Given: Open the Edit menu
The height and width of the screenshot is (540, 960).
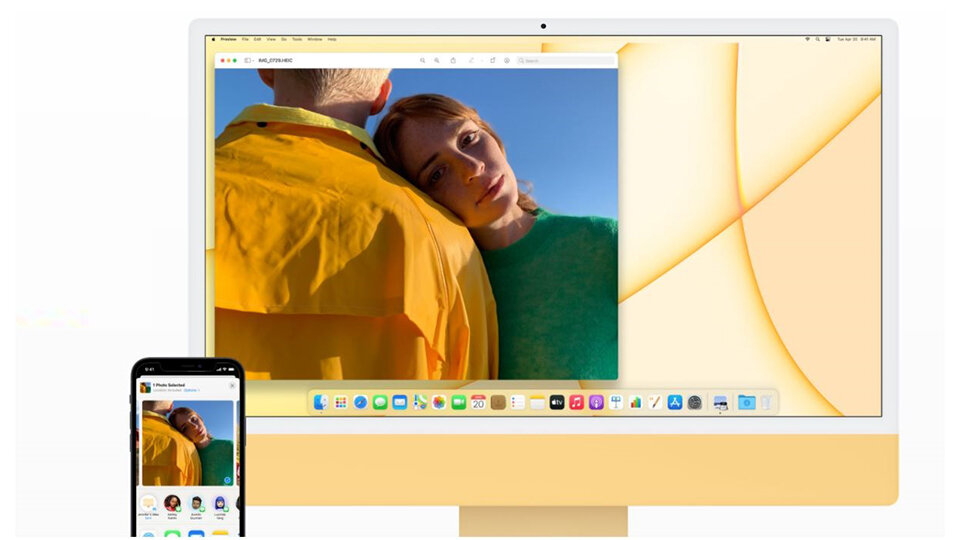Looking at the screenshot, I should pos(258,39).
